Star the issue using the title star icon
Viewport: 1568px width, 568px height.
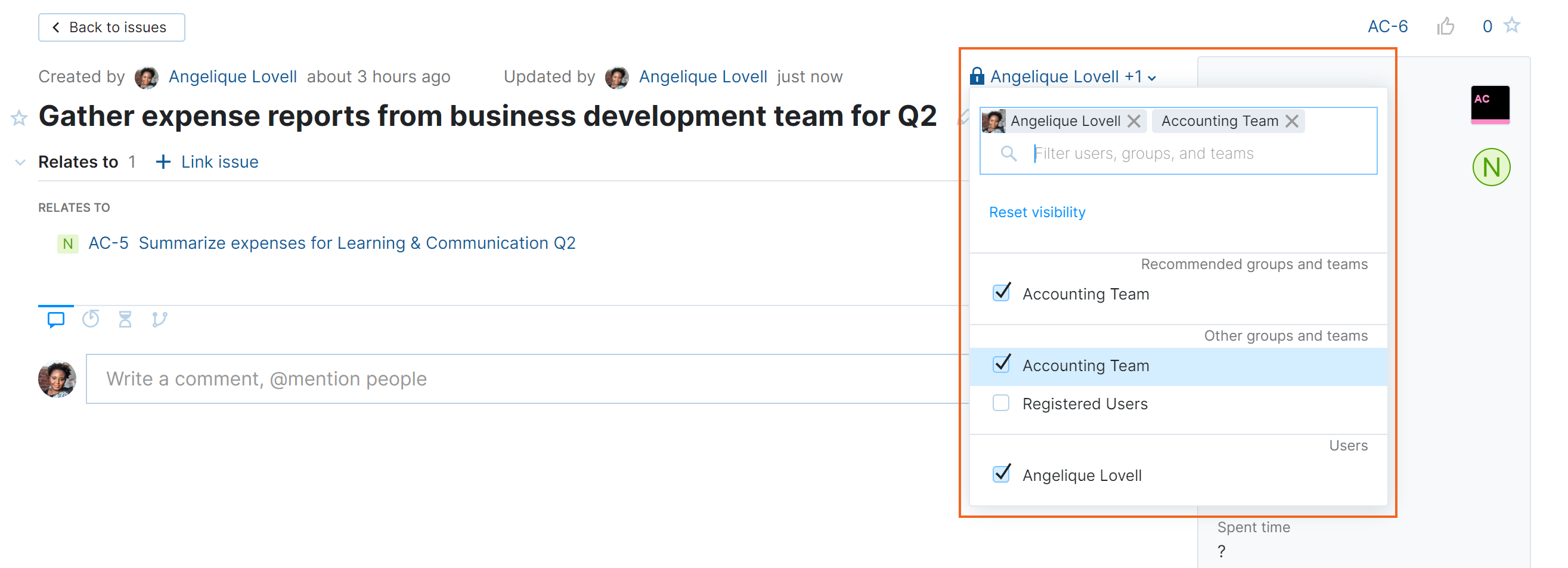[18, 118]
